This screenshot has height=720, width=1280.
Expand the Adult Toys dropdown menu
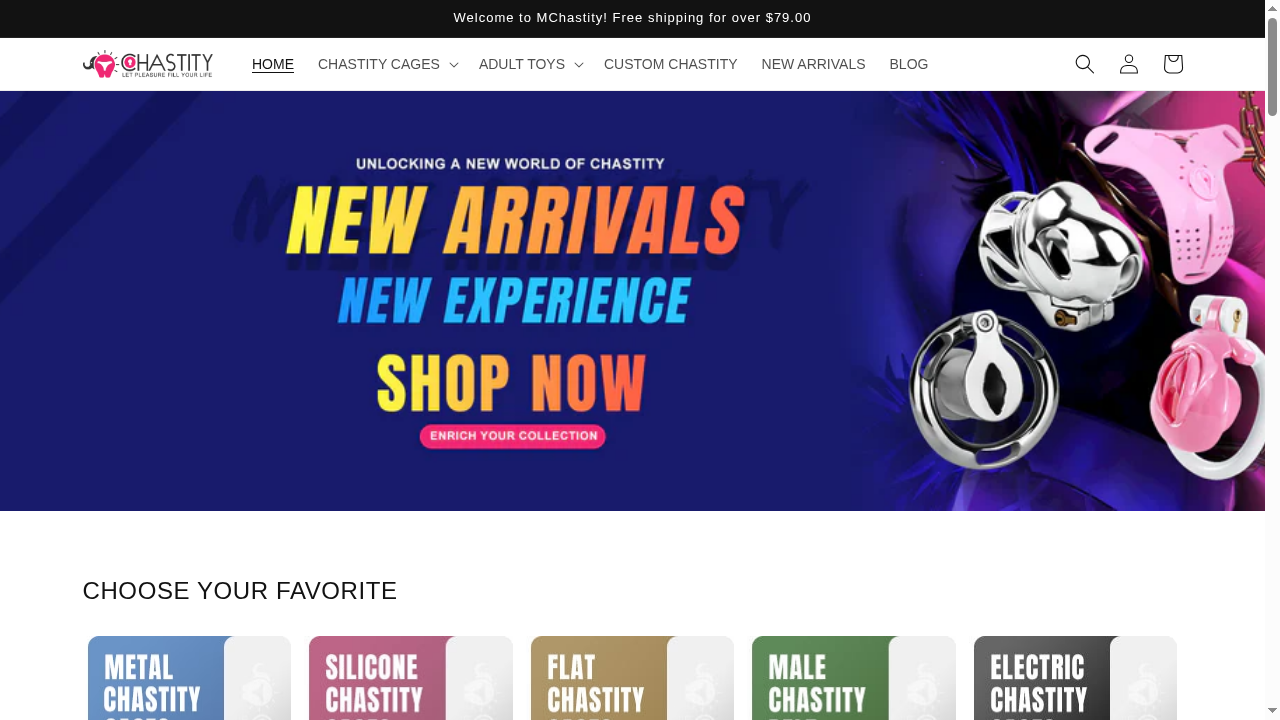530,64
